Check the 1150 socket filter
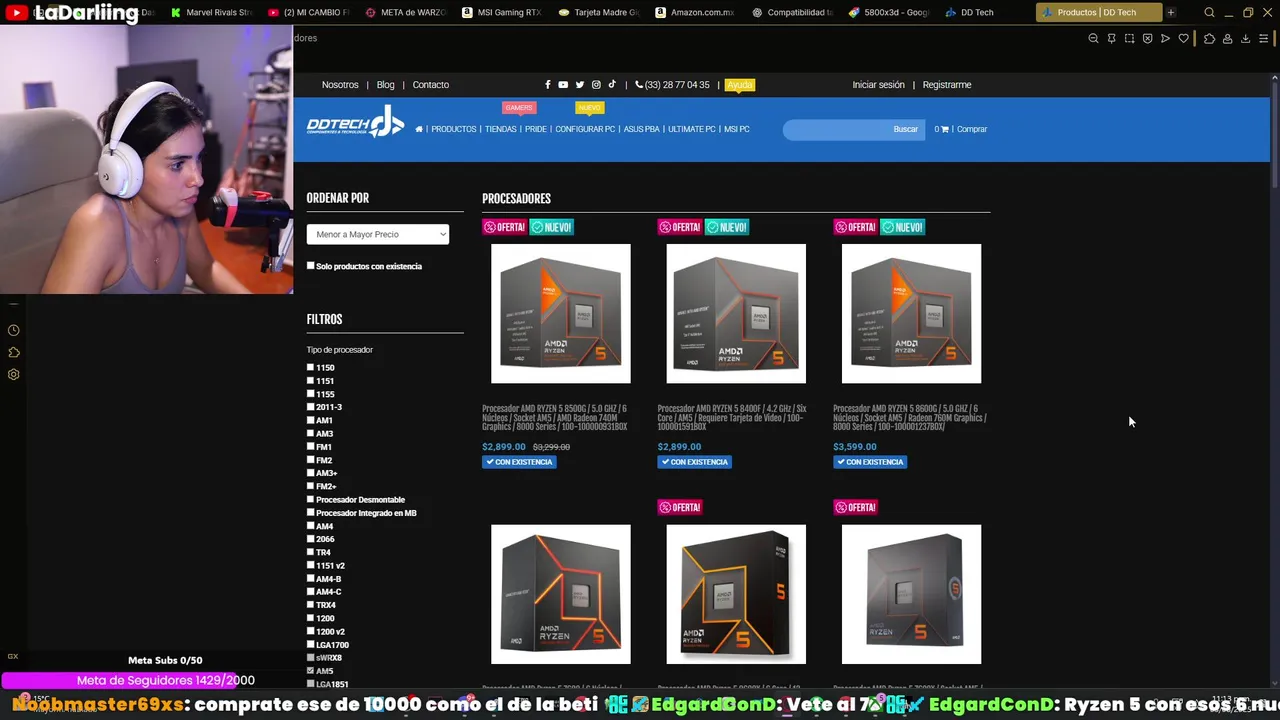 (x=310, y=367)
